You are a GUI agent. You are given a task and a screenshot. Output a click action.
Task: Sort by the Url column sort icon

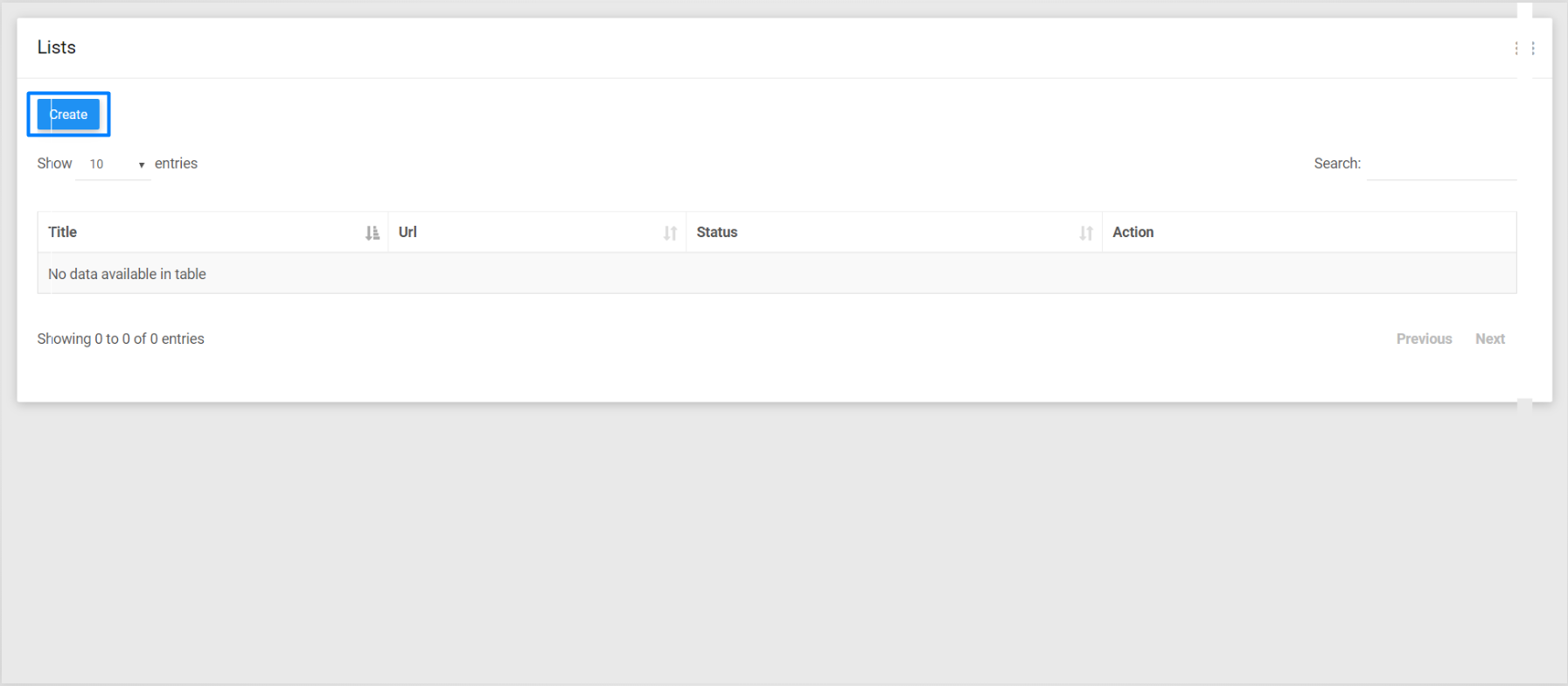(x=670, y=233)
